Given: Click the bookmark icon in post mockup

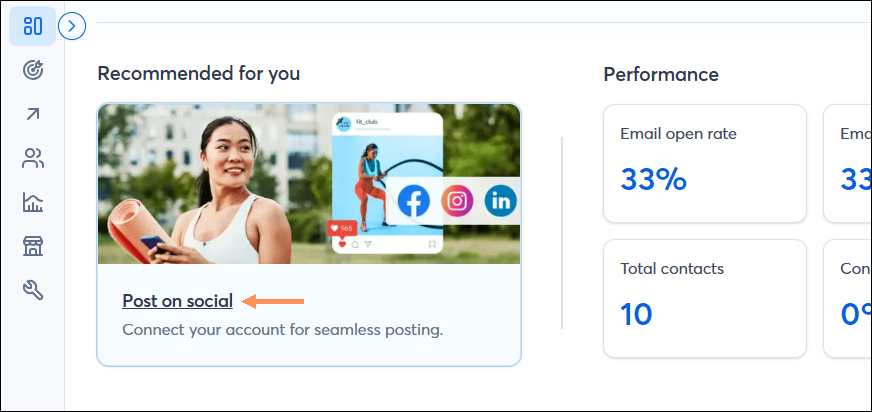Looking at the screenshot, I should point(432,244).
